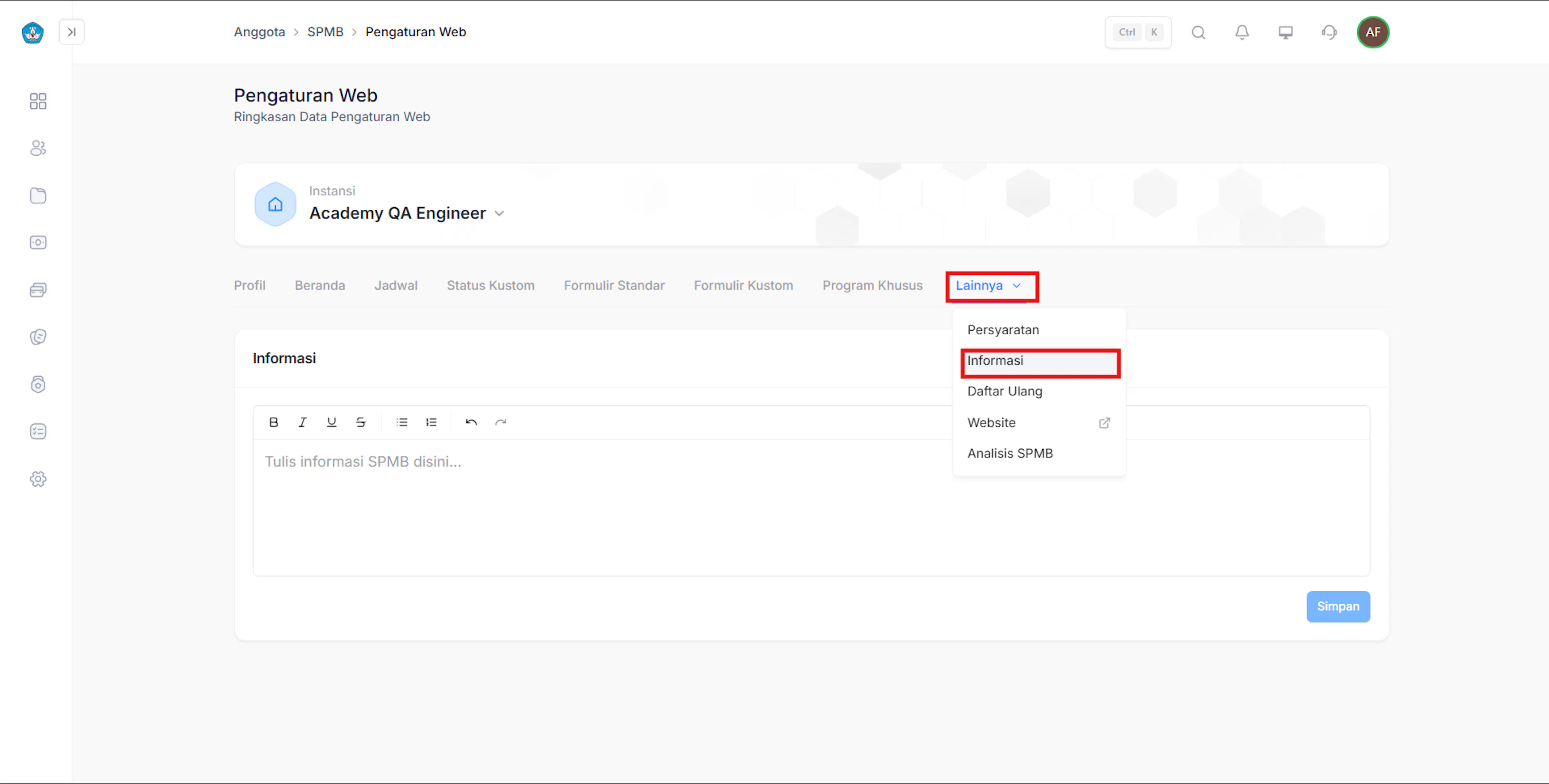Open the money/cash icon in sidebar
Image resolution: width=1549 pixels, height=784 pixels.
click(x=38, y=242)
